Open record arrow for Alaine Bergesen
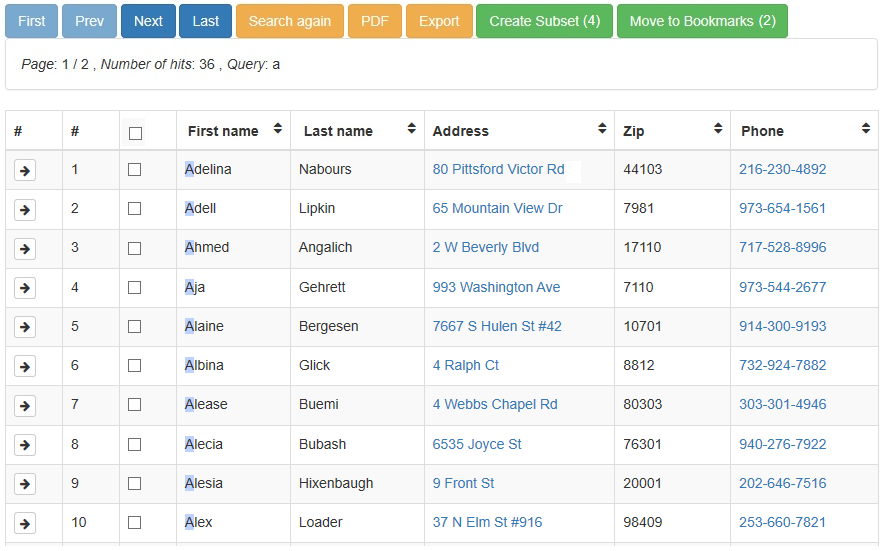Image resolution: width=883 pixels, height=551 pixels. tap(25, 327)
